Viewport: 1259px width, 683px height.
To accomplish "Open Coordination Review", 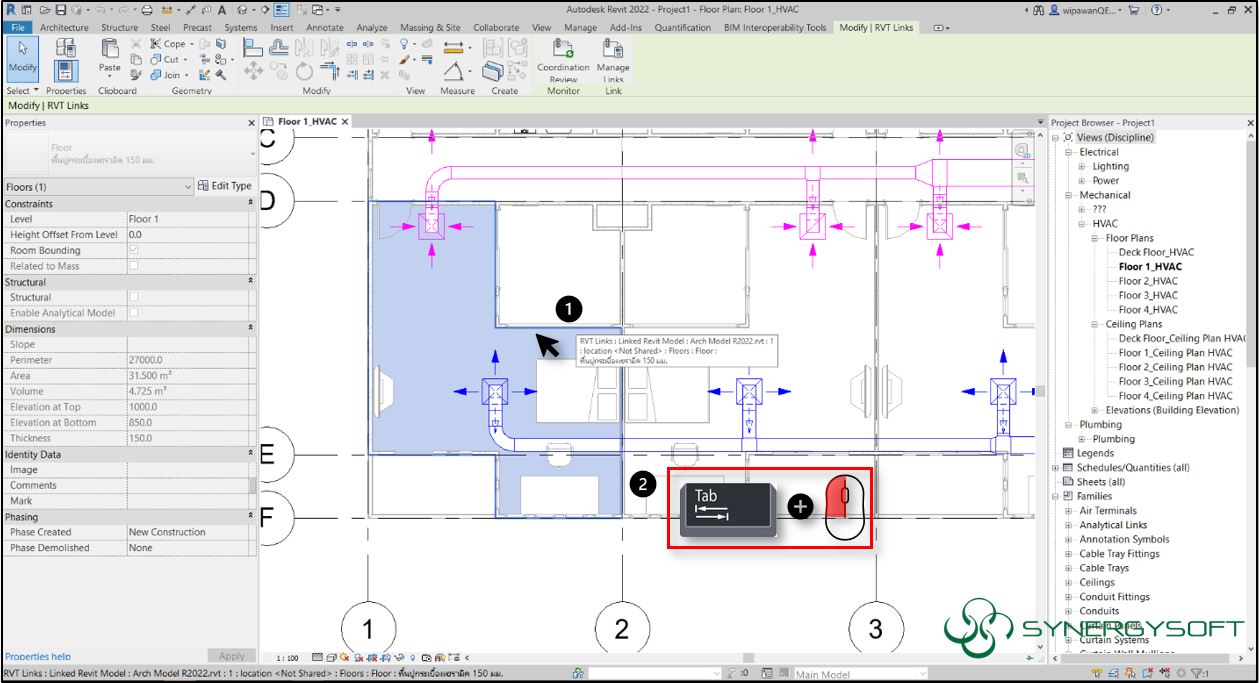I will click(563, 62).
